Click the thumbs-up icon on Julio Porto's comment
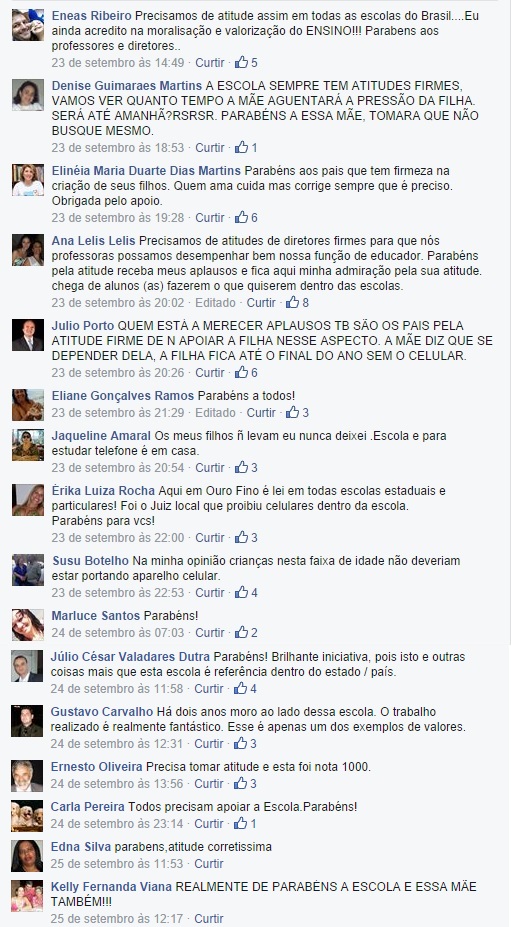This screenshot has height=927, width=511. point(241,372)
